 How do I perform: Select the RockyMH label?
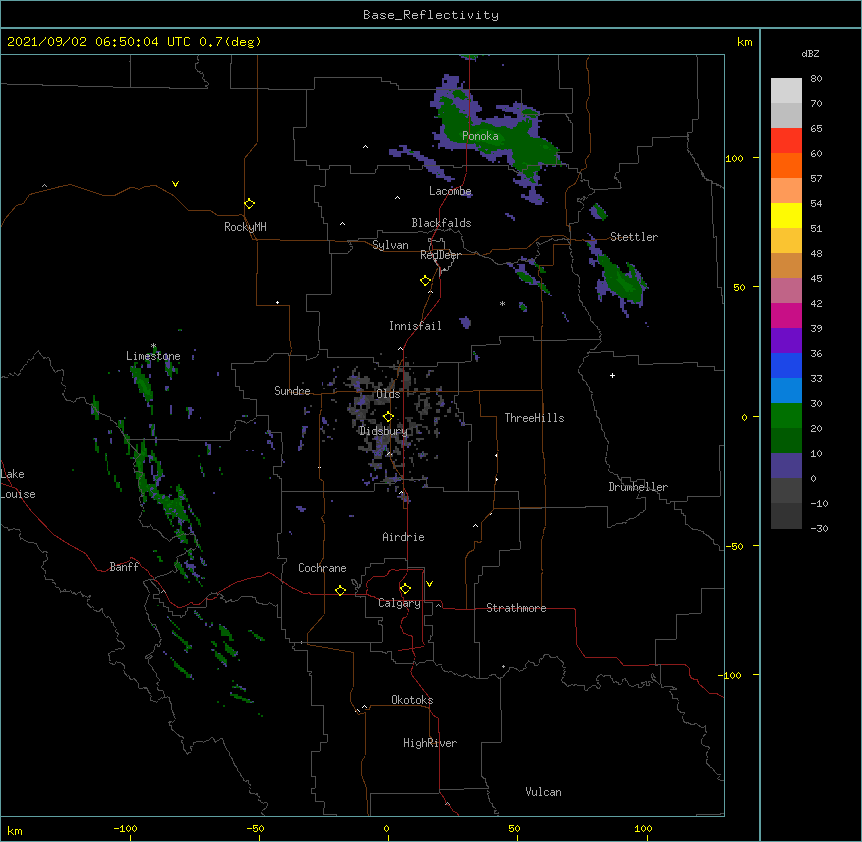[x=245, y=227]
